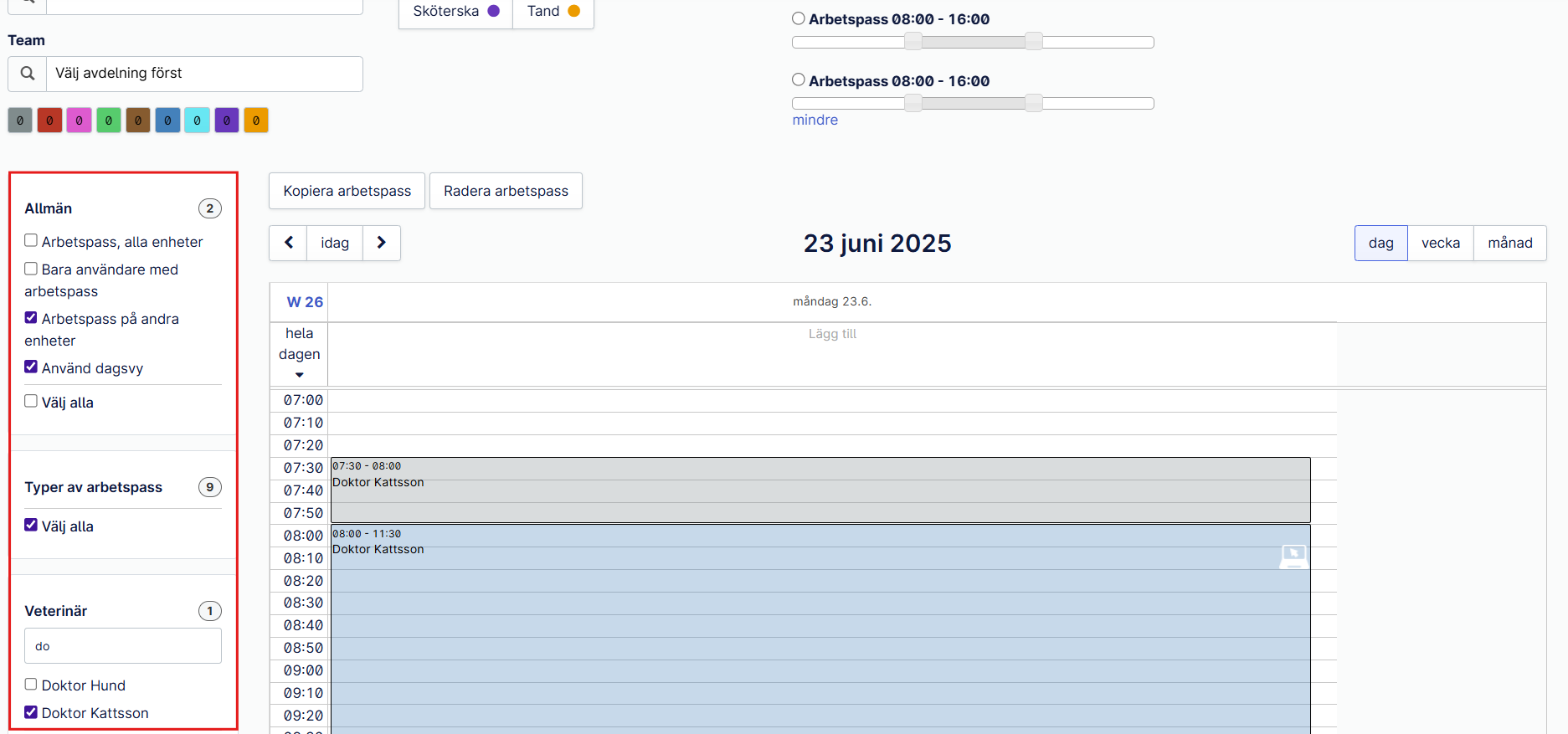This screenshot has height=734, width=1568.
Task: Open the 07:30 - 08:00 Doktor Kattsson shift
Action: (x=820, y=490)
